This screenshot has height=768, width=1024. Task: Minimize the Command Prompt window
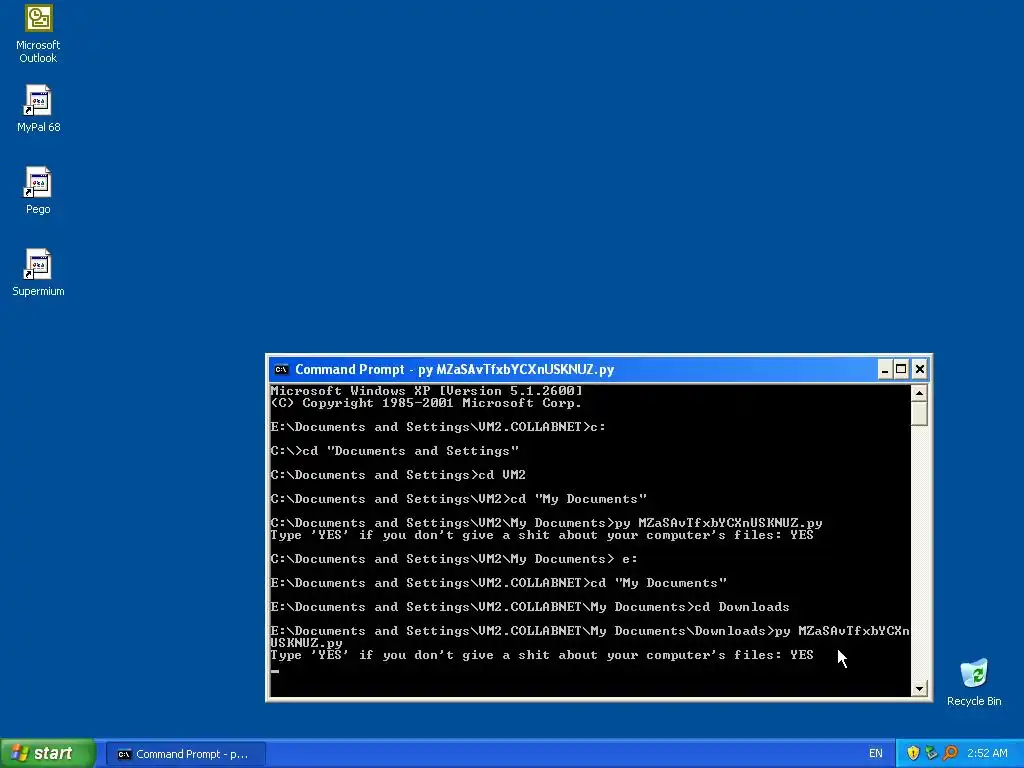(884, 370)
